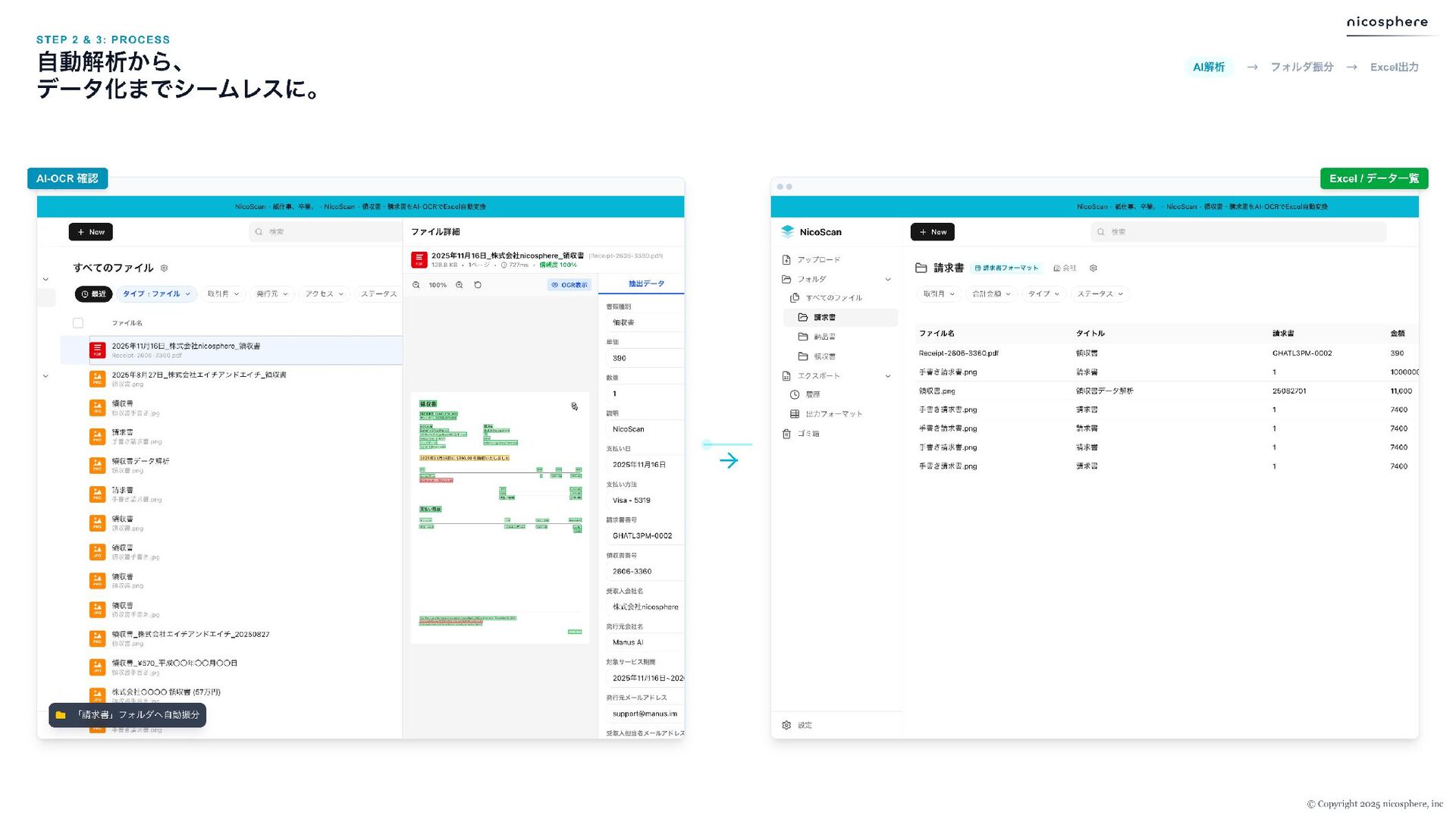Select the 納品書 folder in sidebar

824,337
